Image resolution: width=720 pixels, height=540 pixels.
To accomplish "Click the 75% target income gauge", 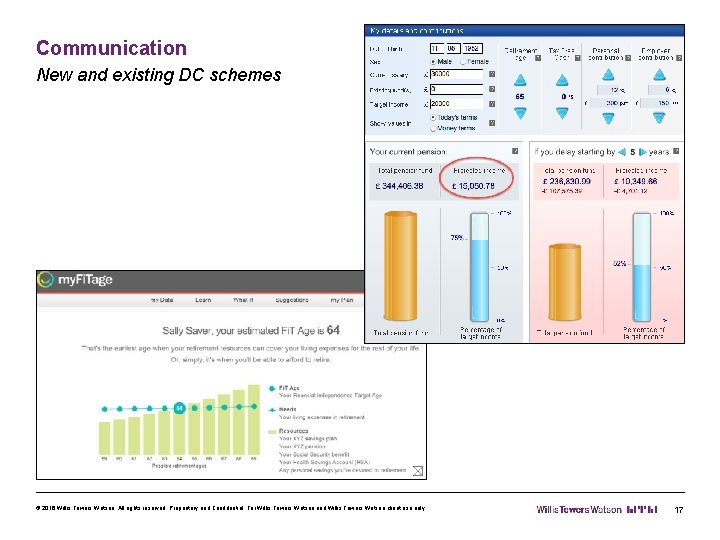I will pos(479,267).
